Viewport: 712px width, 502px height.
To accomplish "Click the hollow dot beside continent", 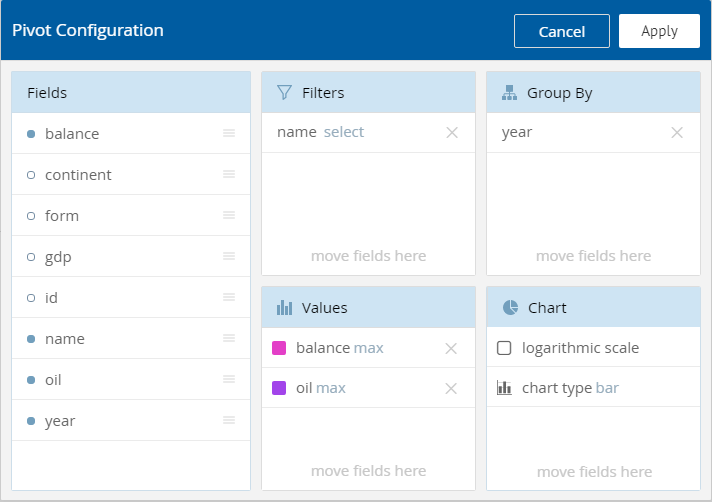I will 31,175.
